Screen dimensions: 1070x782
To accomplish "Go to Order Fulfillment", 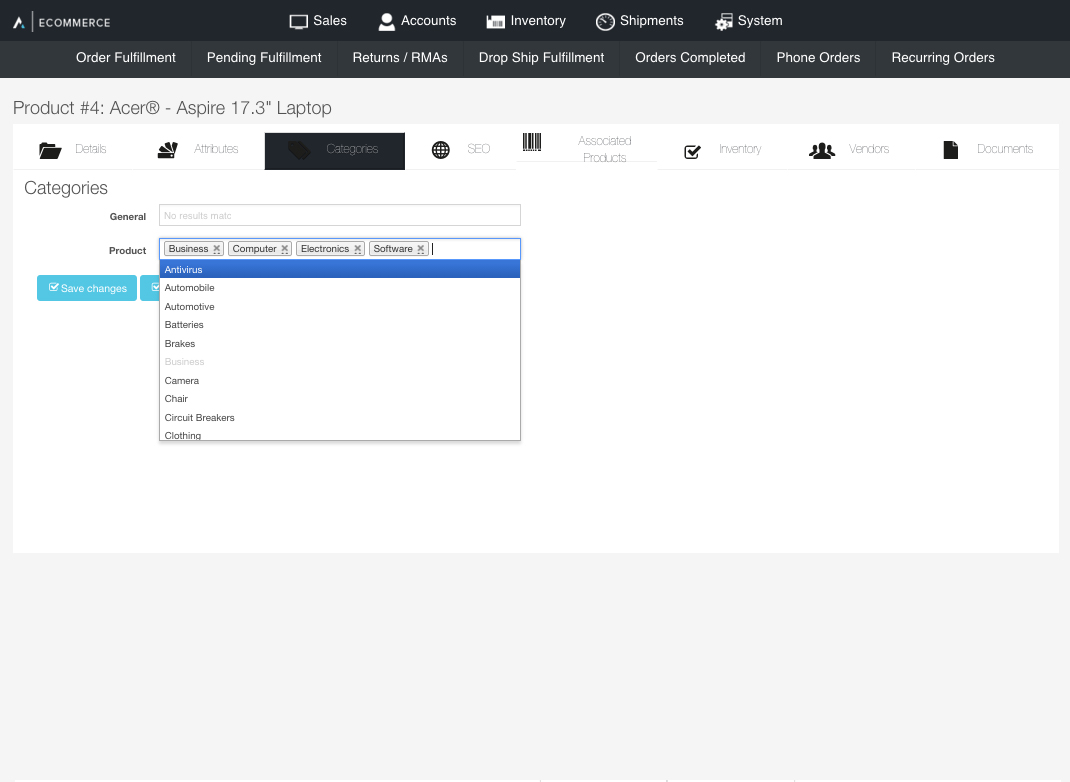I will pos(126,58).
